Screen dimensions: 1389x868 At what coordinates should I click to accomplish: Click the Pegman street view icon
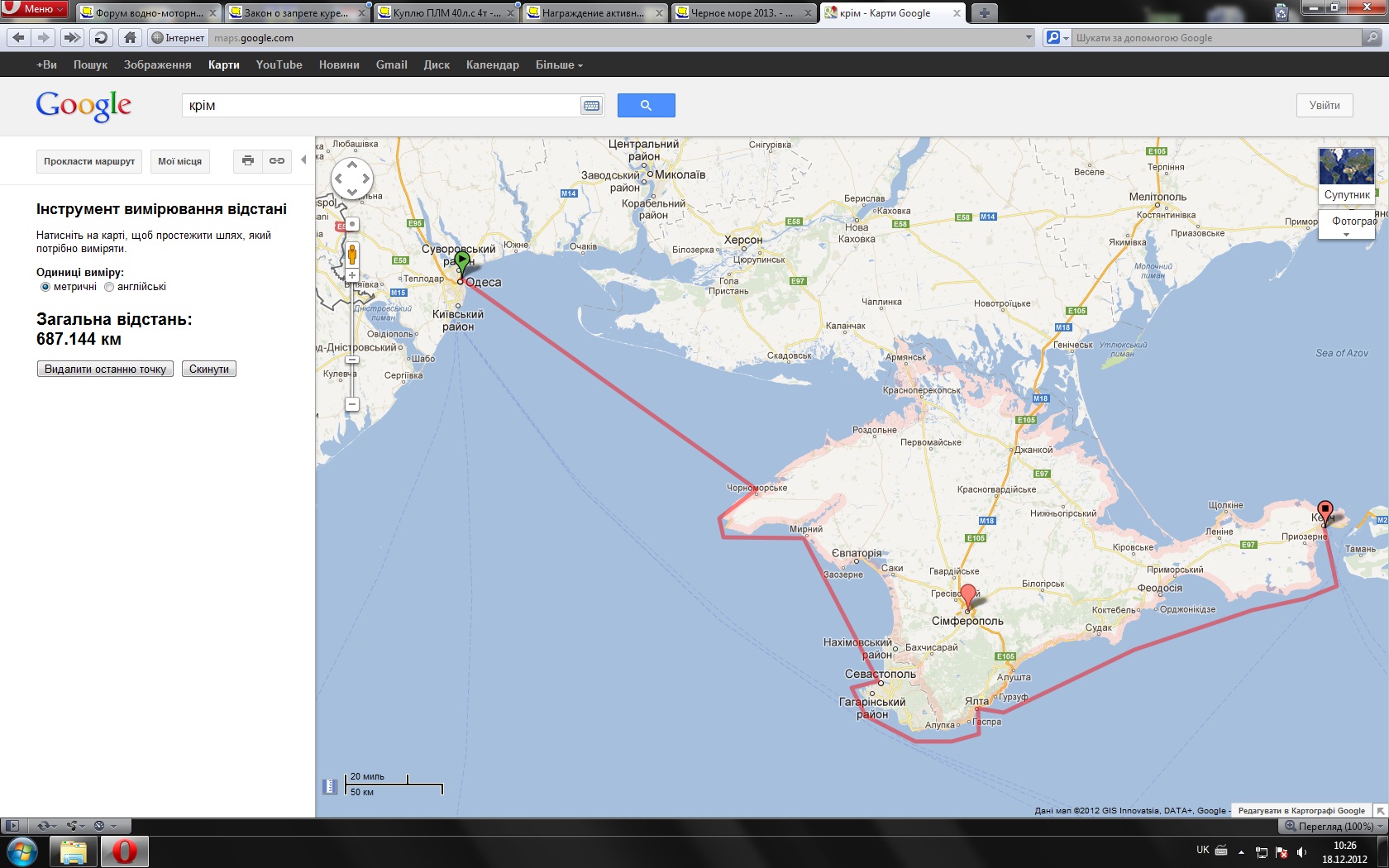[351, 254]
